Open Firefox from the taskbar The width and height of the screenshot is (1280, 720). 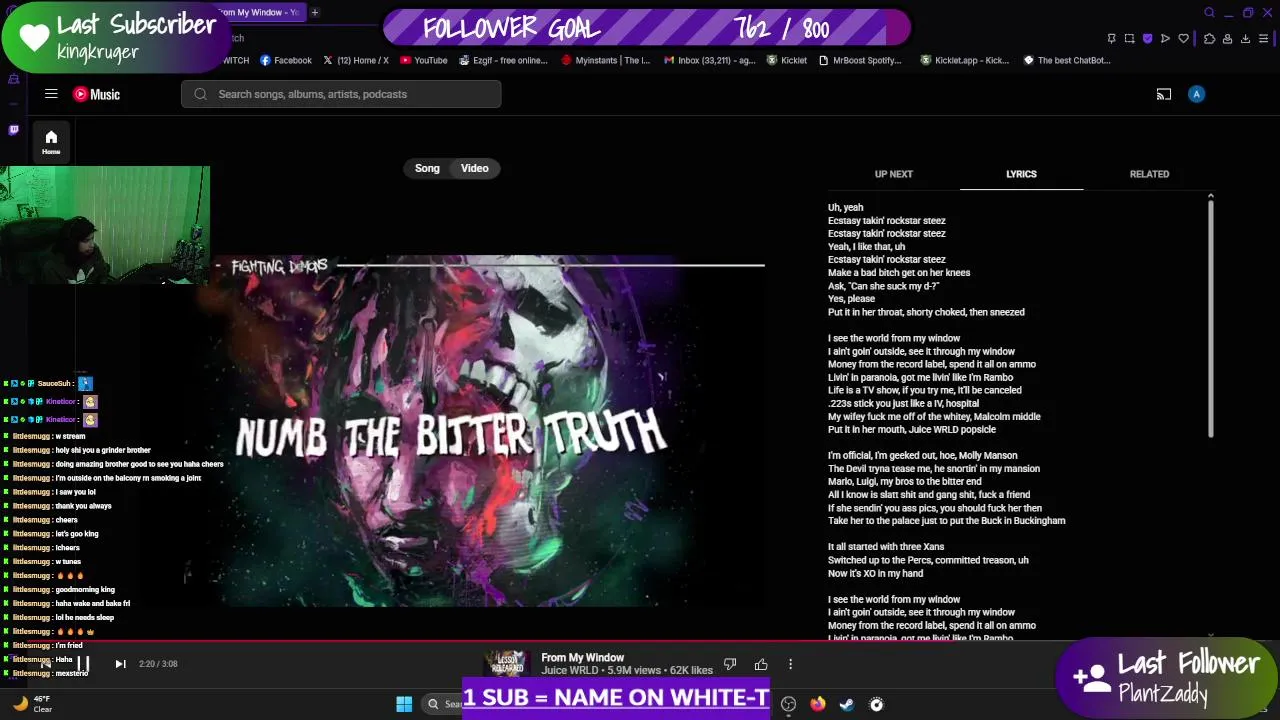coord(818,704)
